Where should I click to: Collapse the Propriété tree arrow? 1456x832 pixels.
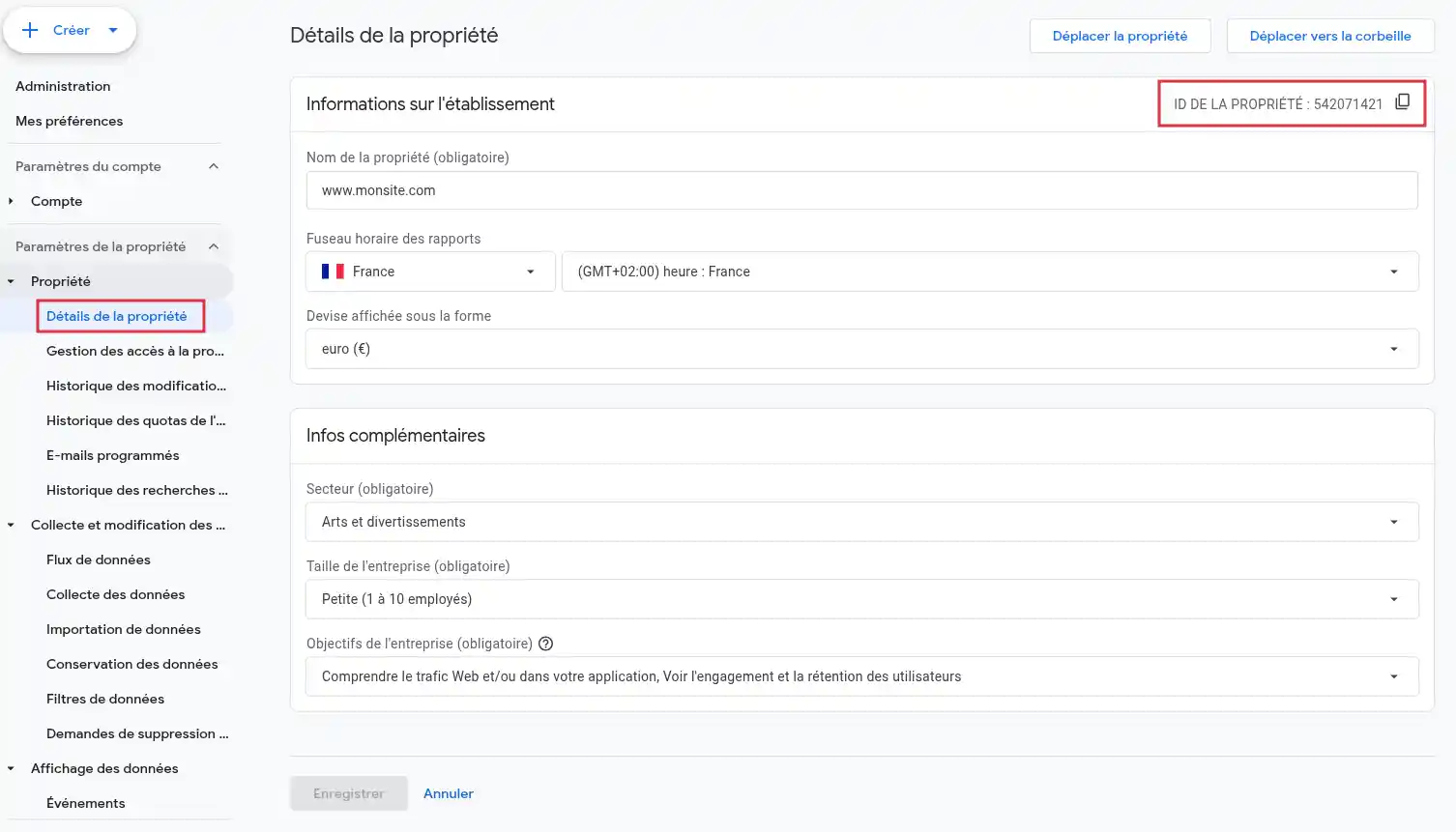(11, 281)
